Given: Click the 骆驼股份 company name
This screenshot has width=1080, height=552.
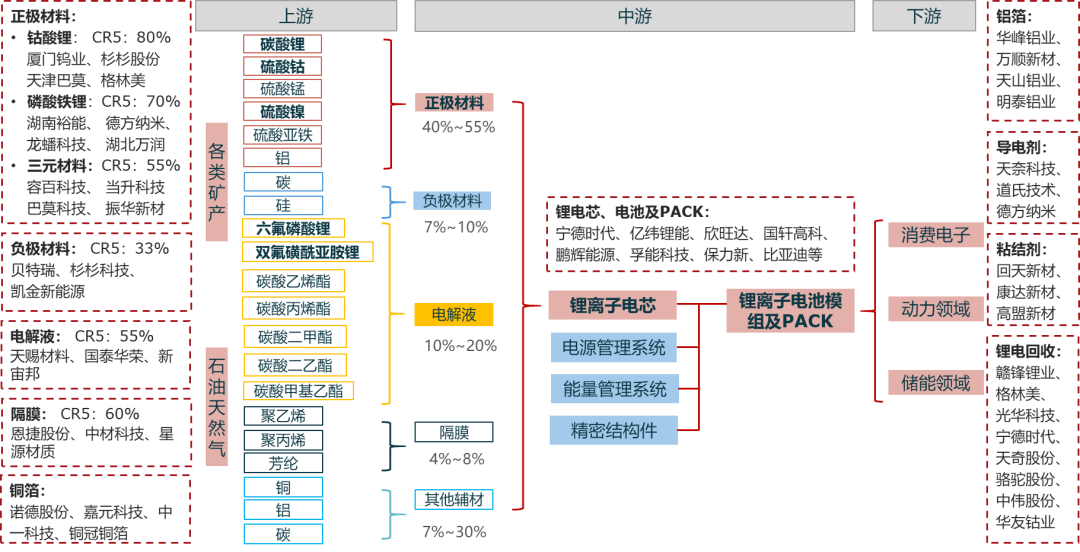Looking at the screenshot, I should [x=1026, y=479].
